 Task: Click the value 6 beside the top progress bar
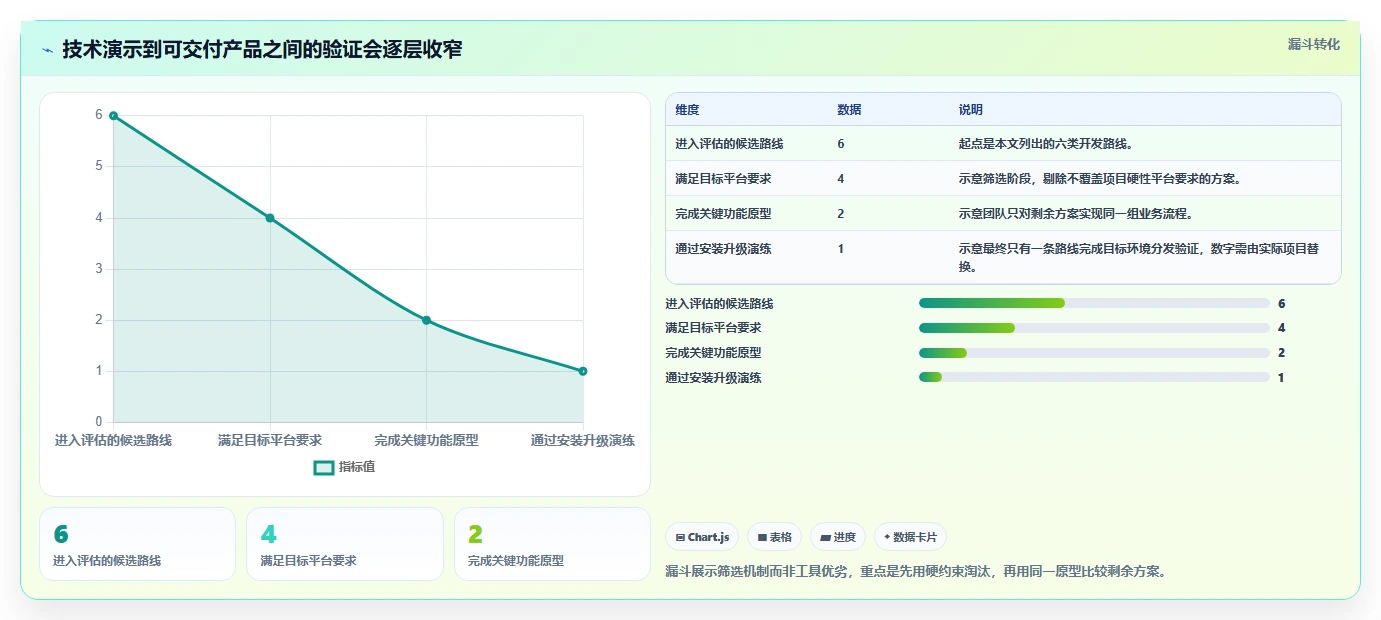[1281, 303]
